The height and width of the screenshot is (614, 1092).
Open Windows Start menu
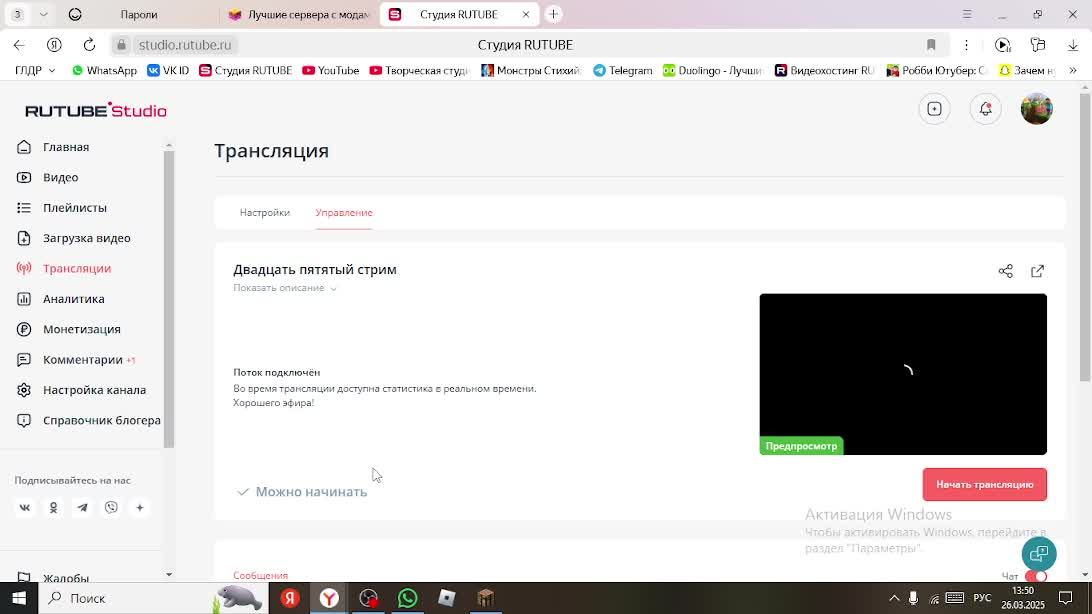(19, 598)
